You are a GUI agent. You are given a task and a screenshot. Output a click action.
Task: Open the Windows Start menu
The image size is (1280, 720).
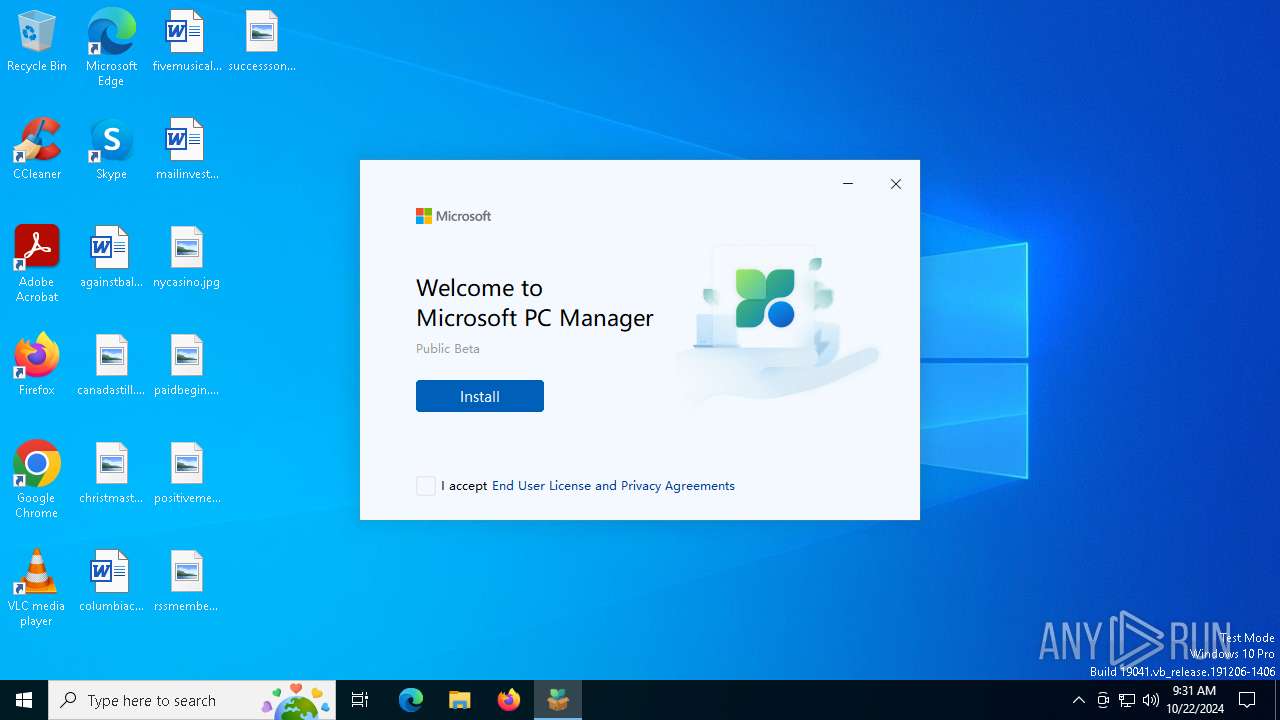tap(24, 700)
